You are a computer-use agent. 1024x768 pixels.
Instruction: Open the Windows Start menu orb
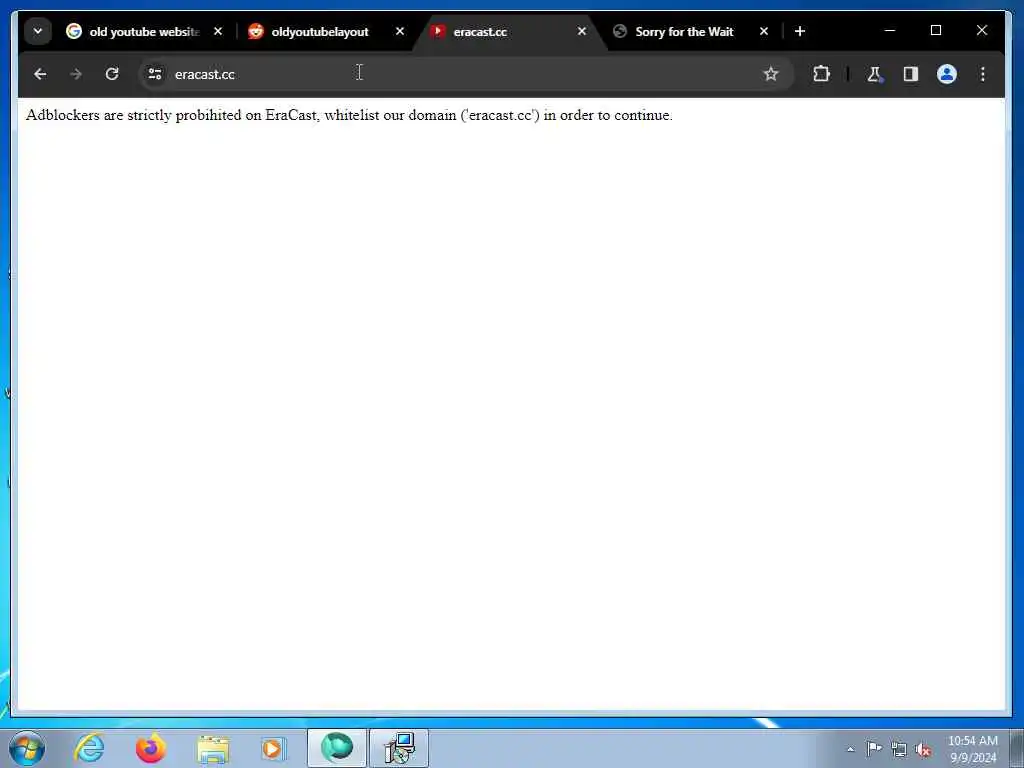coord(27,748)
